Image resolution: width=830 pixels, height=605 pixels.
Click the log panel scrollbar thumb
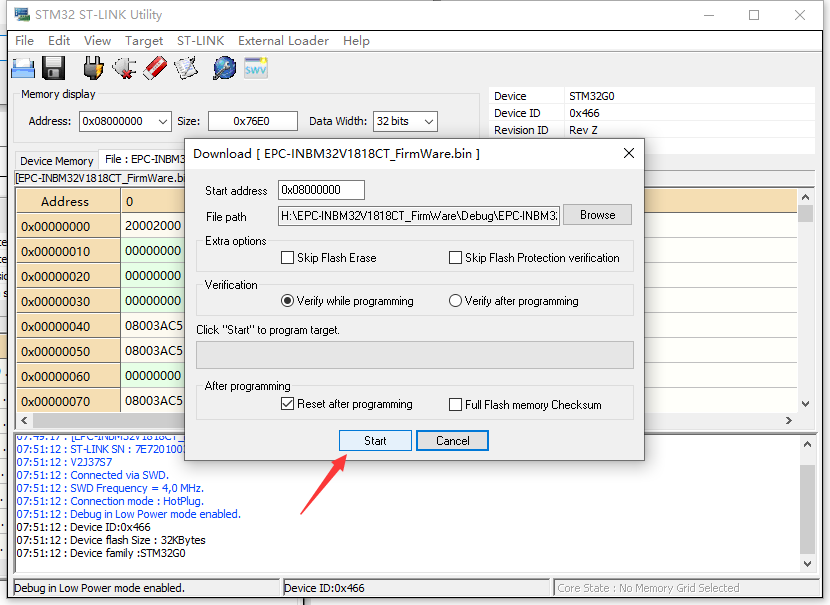coord(807,509)
